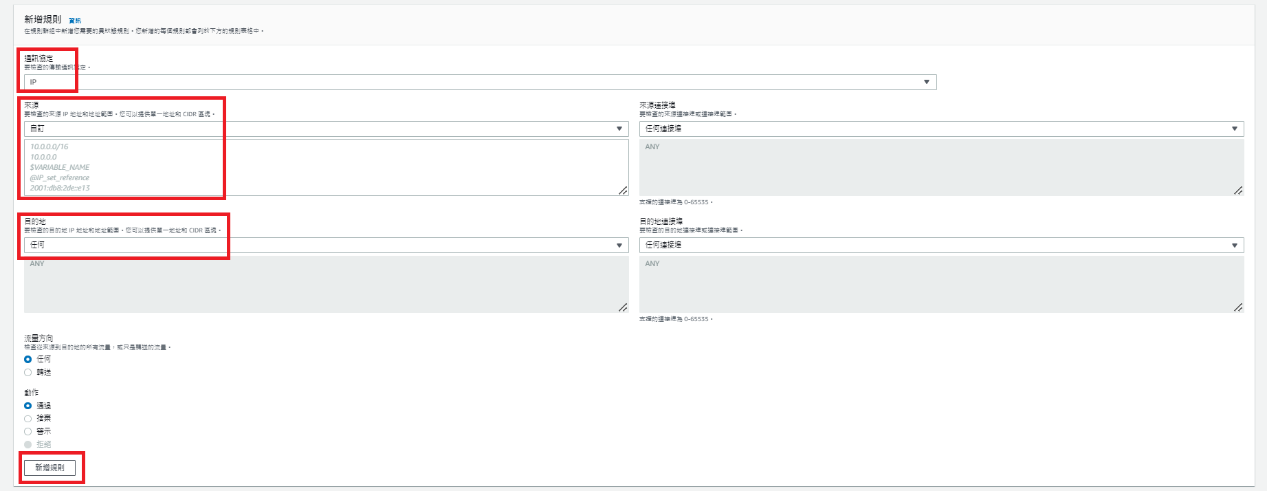Image resolution: width=1267 pixels, height=491 pixels.
Task: Expand the 來源連接埠 source port dropdown
Action: 941,129
